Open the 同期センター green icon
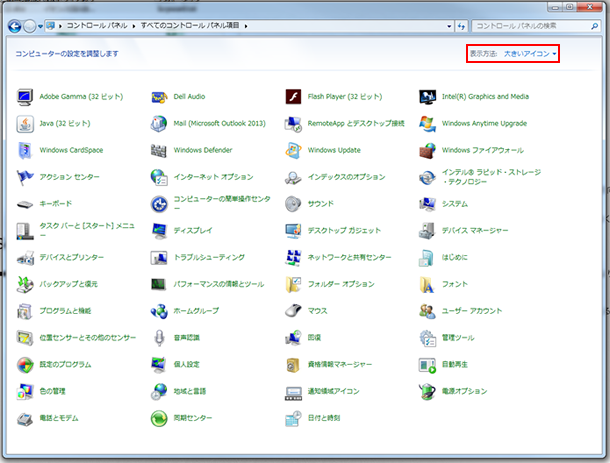The width and height of the screenshot is (610, 463). coord(159,418)
